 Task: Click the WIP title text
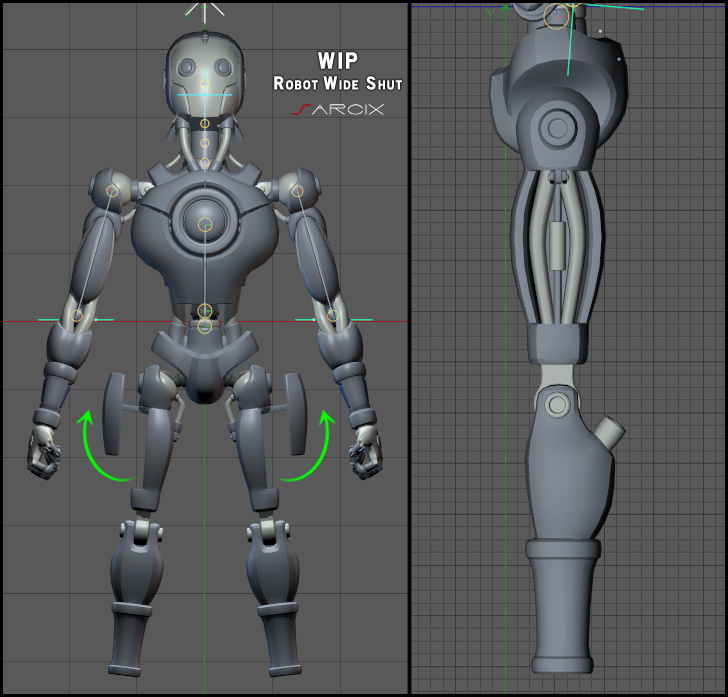click(338, 60)
